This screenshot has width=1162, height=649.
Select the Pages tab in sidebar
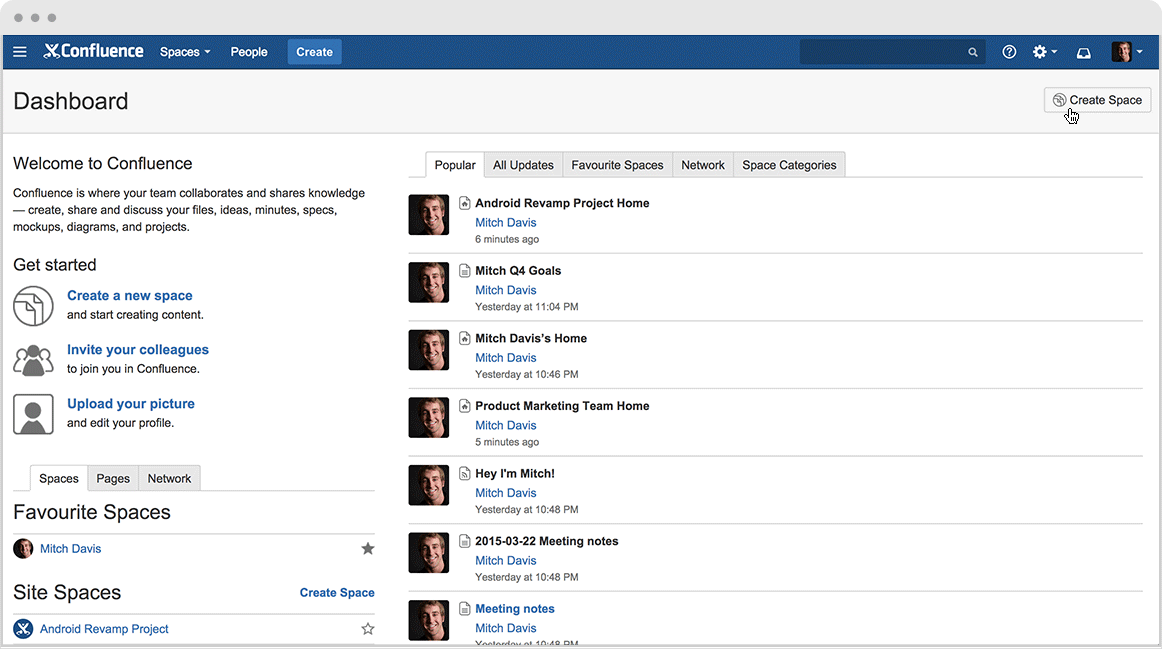[113, 479]
